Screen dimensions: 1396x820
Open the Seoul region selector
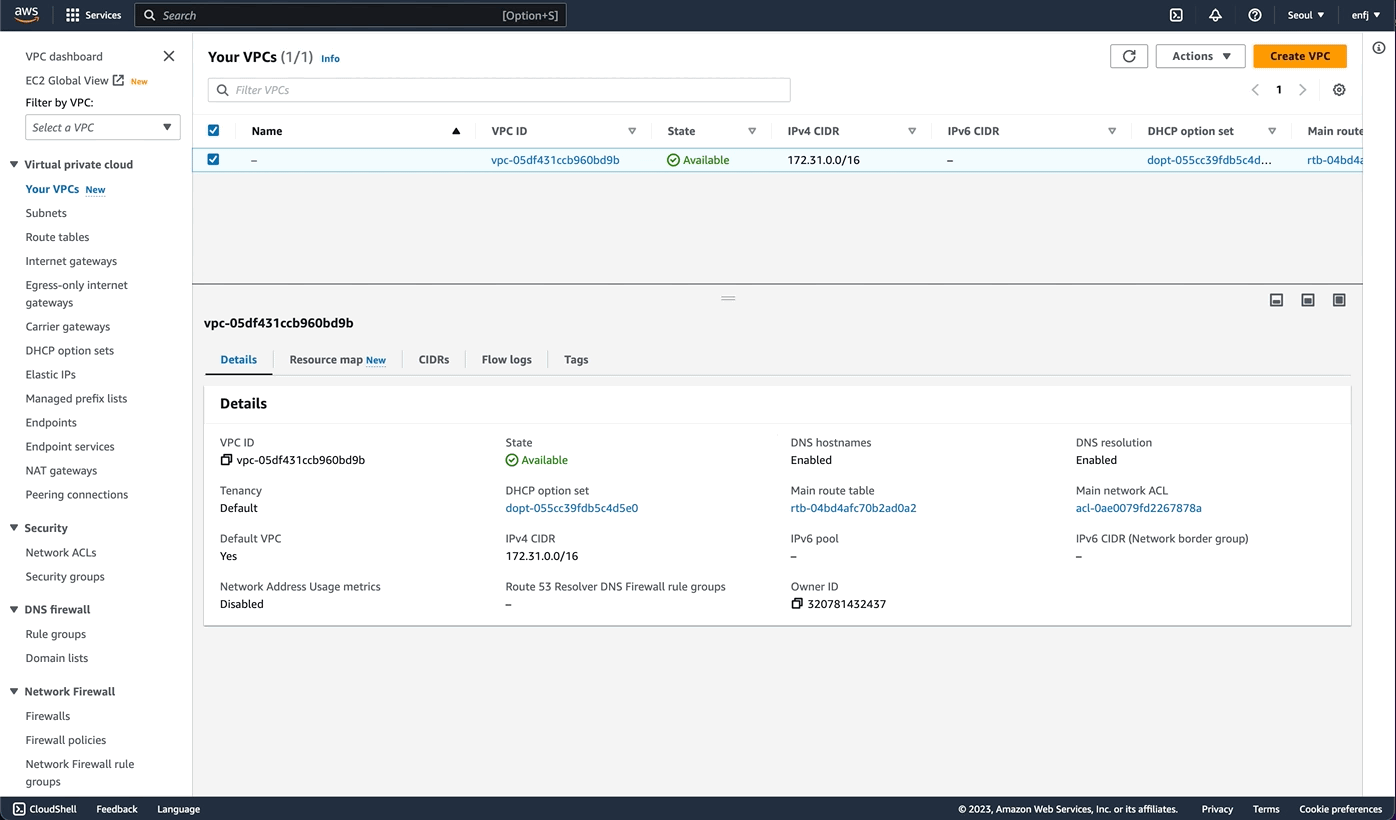tap(1305, 15)
